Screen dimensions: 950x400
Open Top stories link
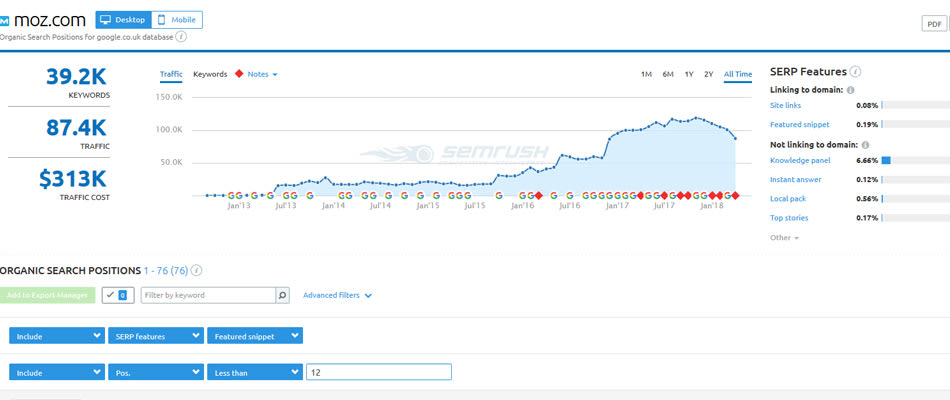(789, 218)
